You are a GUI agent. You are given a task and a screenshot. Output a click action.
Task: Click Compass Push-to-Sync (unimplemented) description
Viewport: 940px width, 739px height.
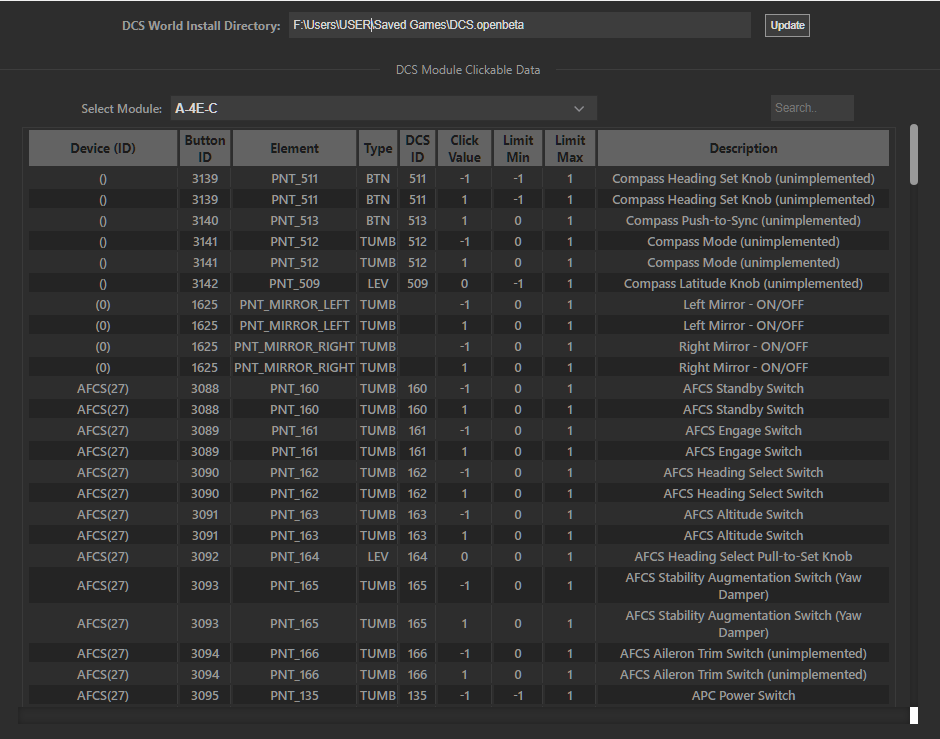pyautogui.click(x=743, y=221)
